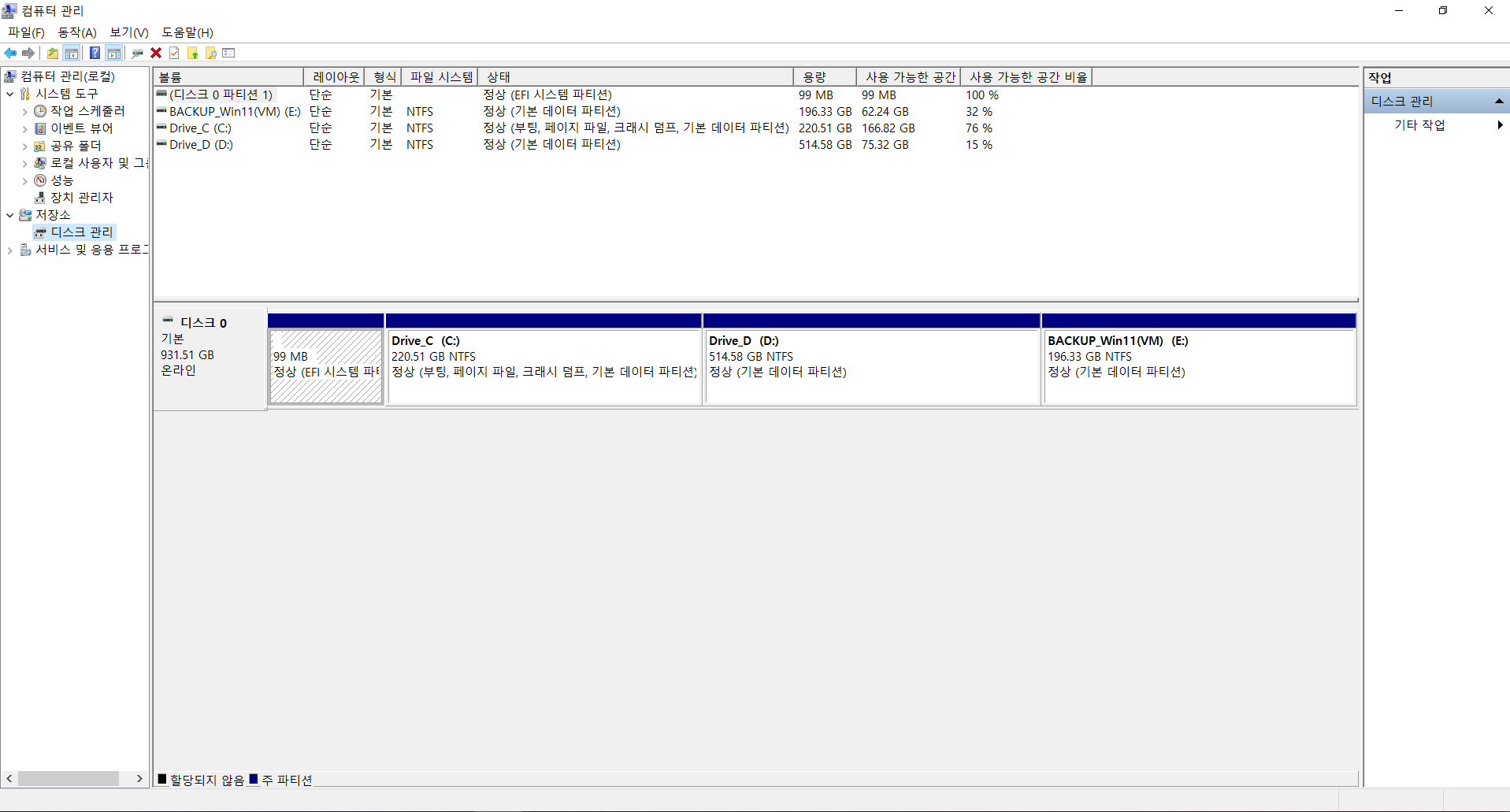Expand the 성능 node

coord(24,180)
